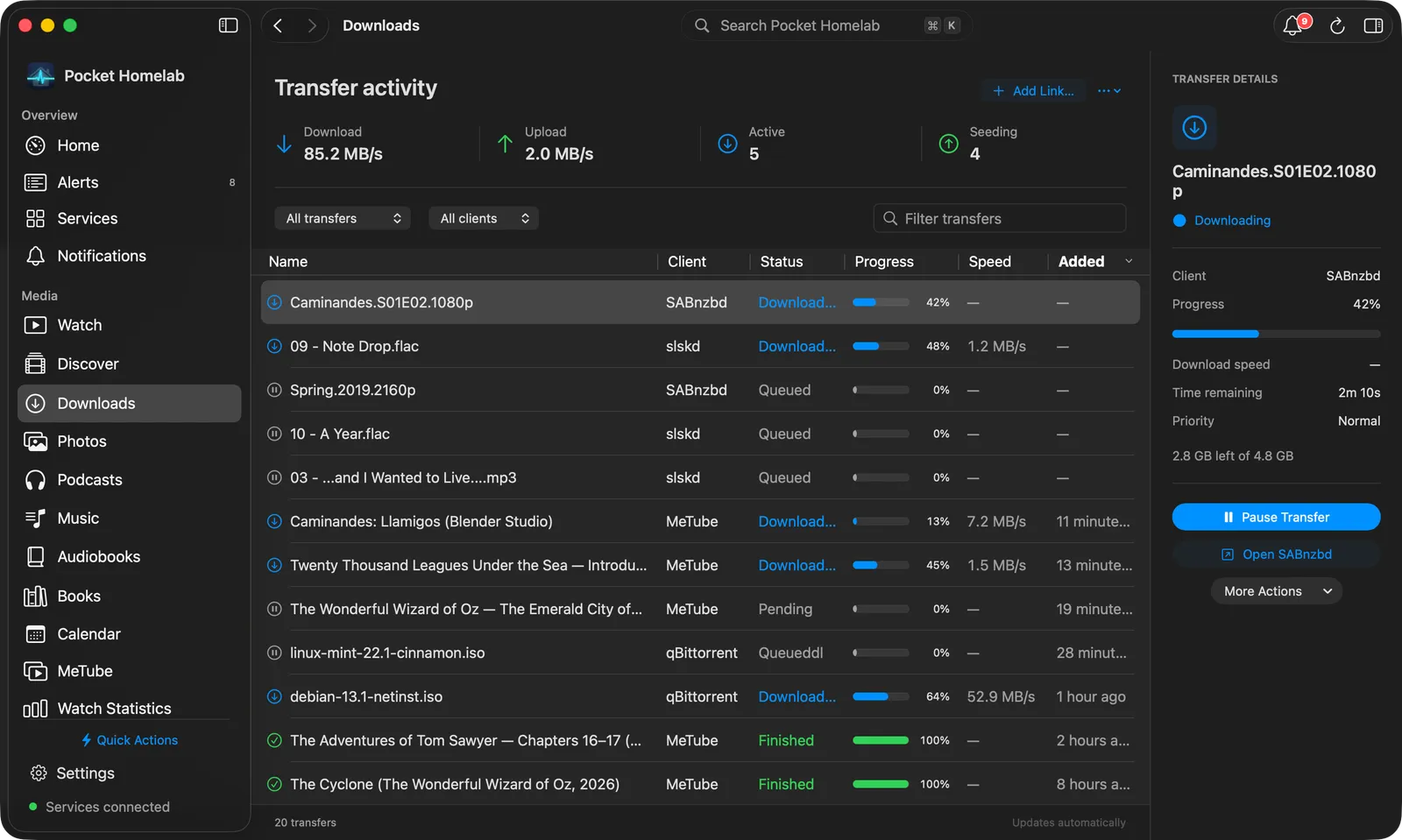This screenshot has height=840, width=1402.
Task: Click the Add Link button
Action: 1033,91
